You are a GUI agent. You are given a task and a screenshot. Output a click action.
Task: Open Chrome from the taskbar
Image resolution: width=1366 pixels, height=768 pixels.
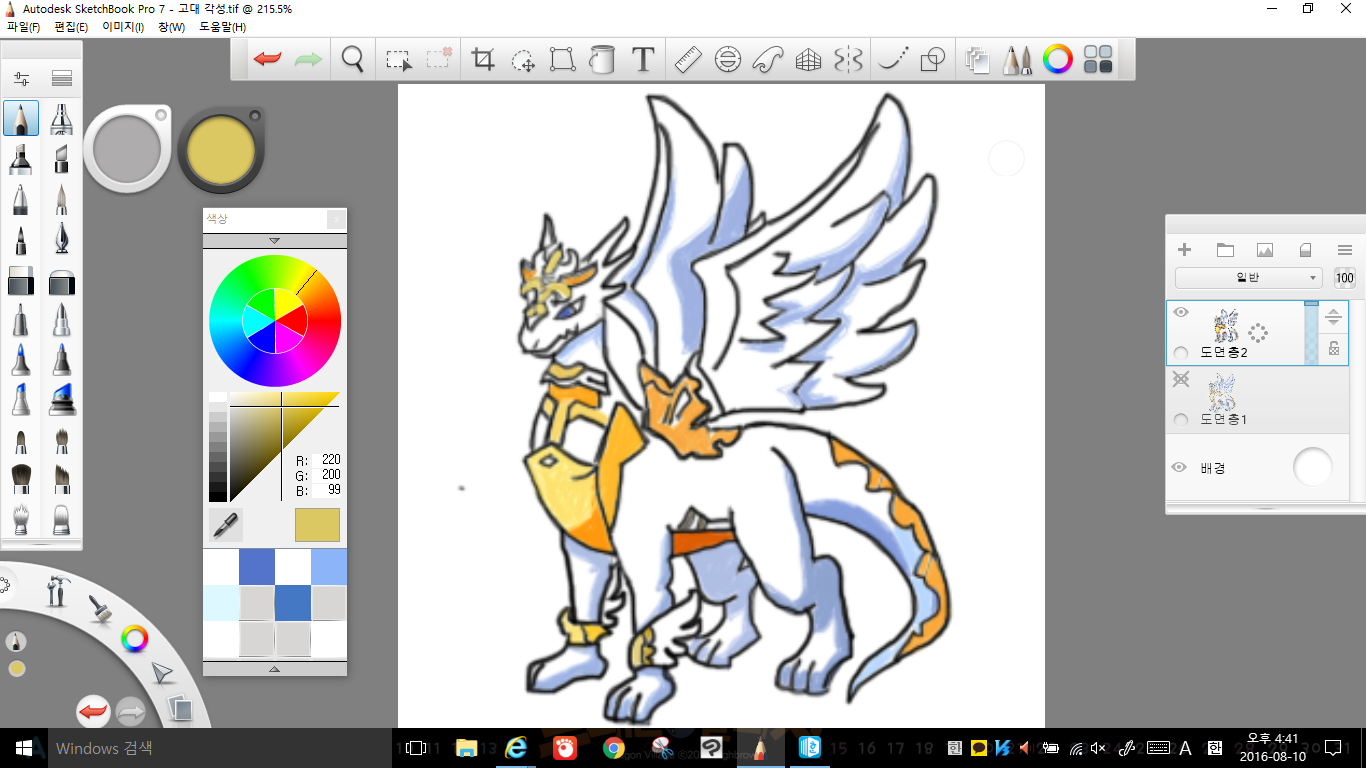point(614,748)
